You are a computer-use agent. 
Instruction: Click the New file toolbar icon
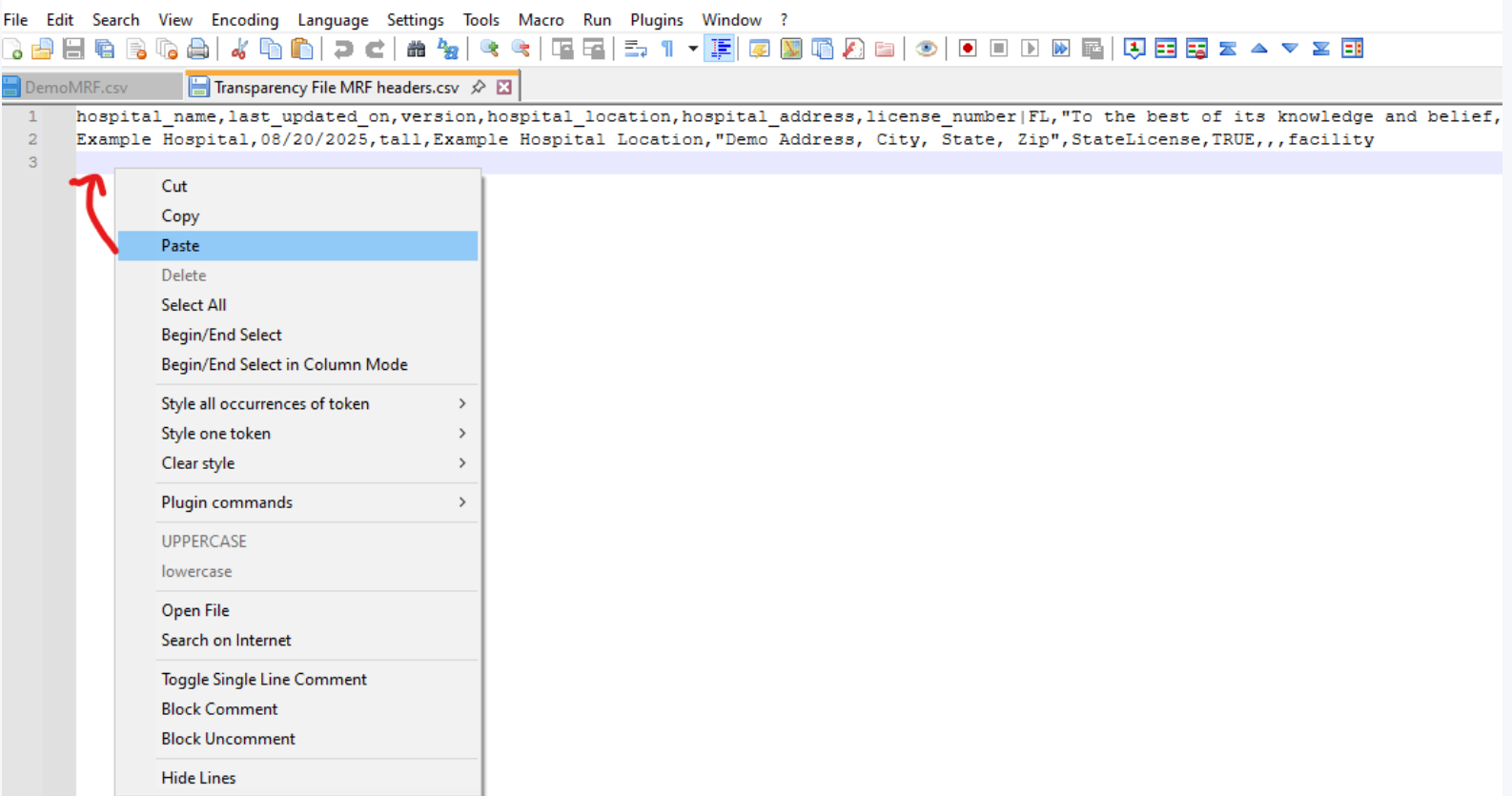(12, 49)
